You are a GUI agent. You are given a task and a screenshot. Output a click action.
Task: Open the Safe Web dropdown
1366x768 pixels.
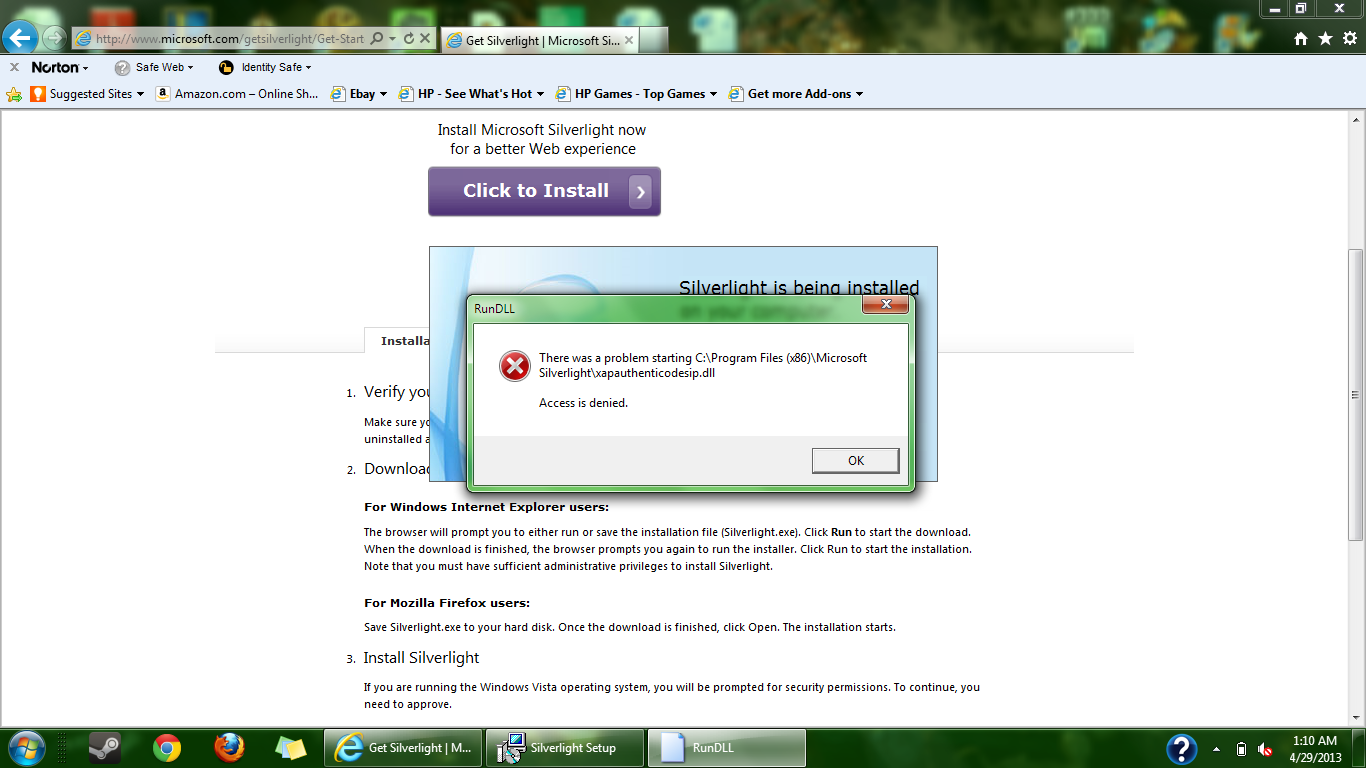click(x=154, y=67)
